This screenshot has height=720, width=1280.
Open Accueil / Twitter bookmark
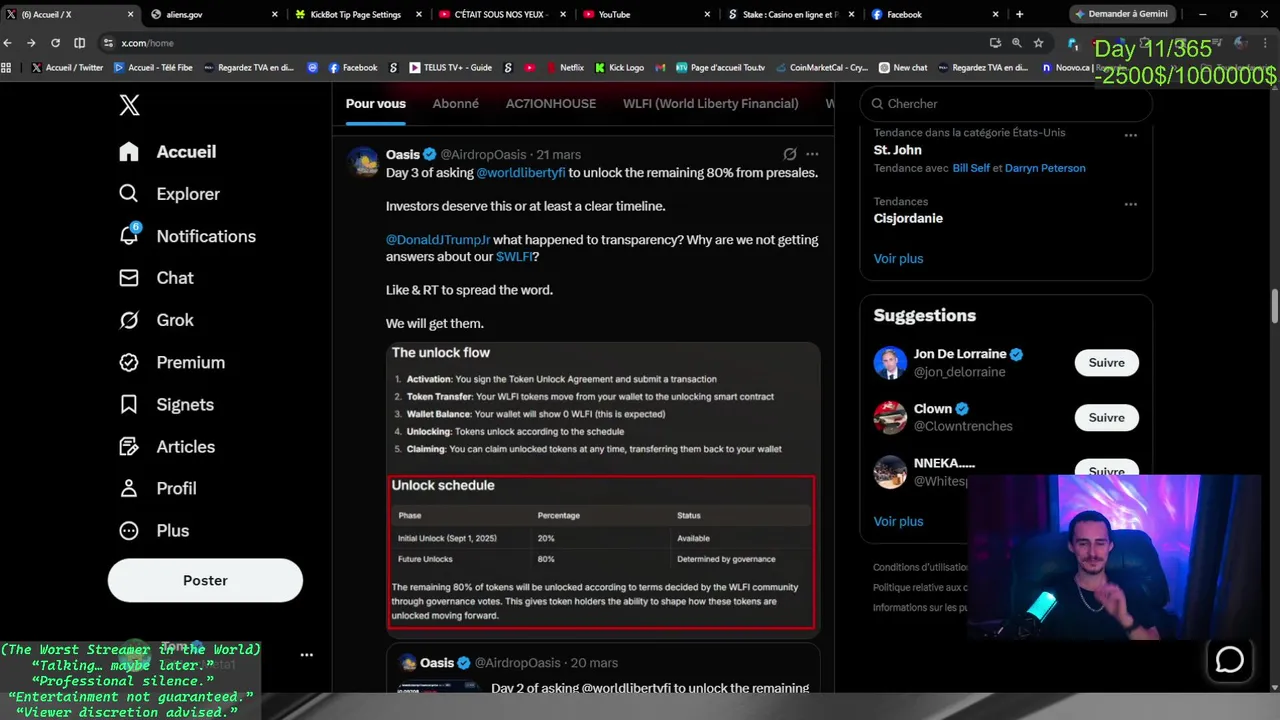[x=68, y=67]
